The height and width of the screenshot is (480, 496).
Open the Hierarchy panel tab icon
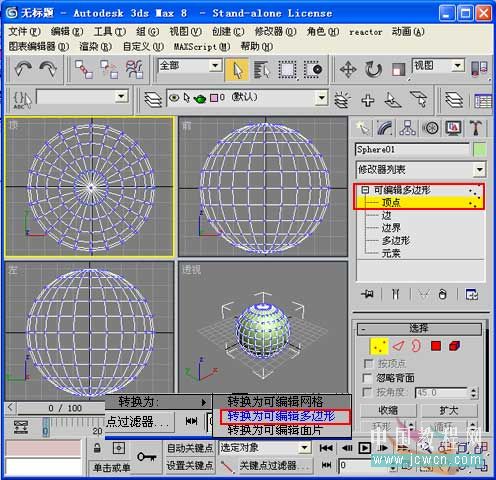pos(407,128)
